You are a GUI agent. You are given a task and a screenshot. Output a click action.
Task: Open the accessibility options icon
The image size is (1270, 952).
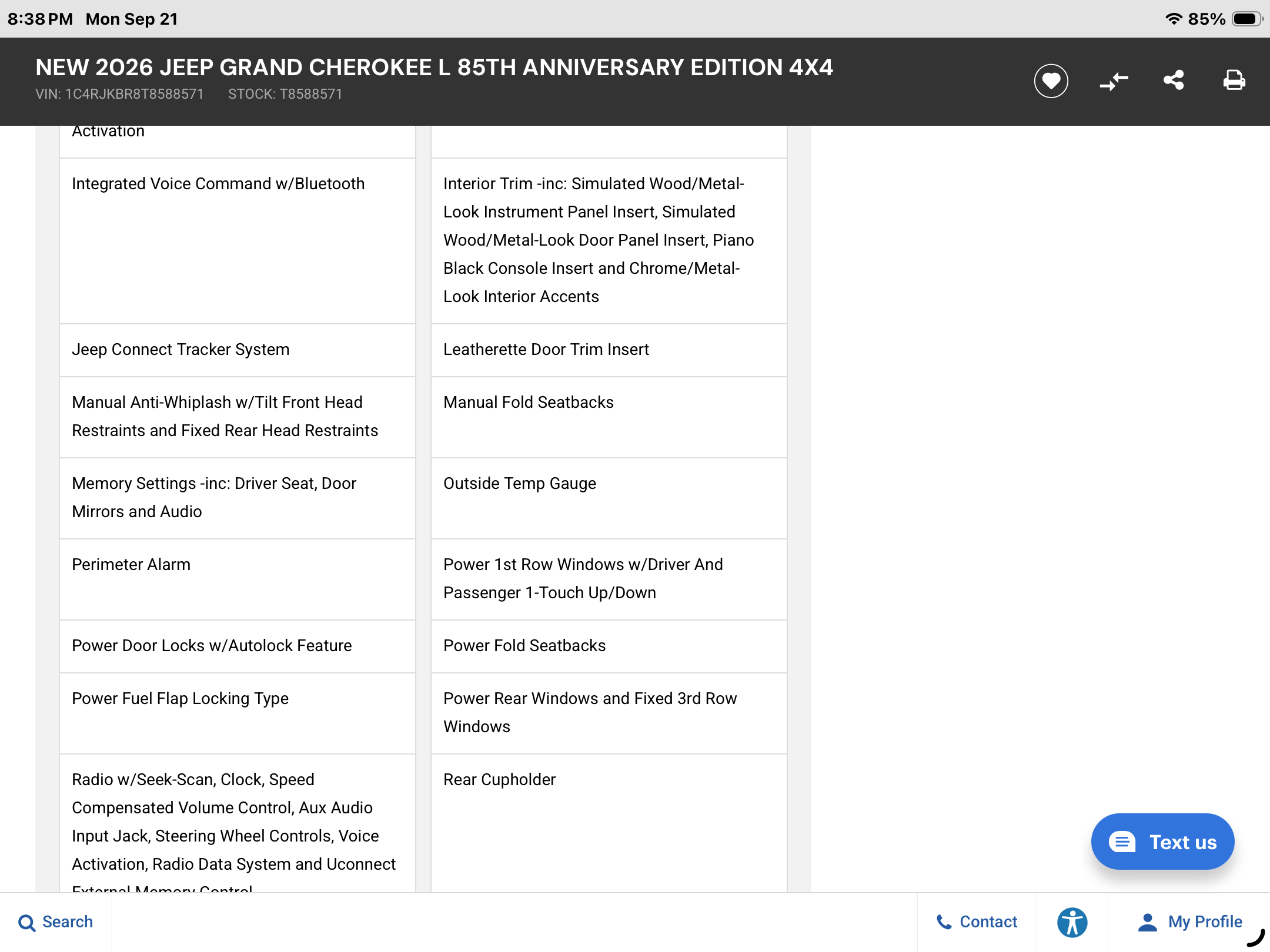[x=1072, y=922]
